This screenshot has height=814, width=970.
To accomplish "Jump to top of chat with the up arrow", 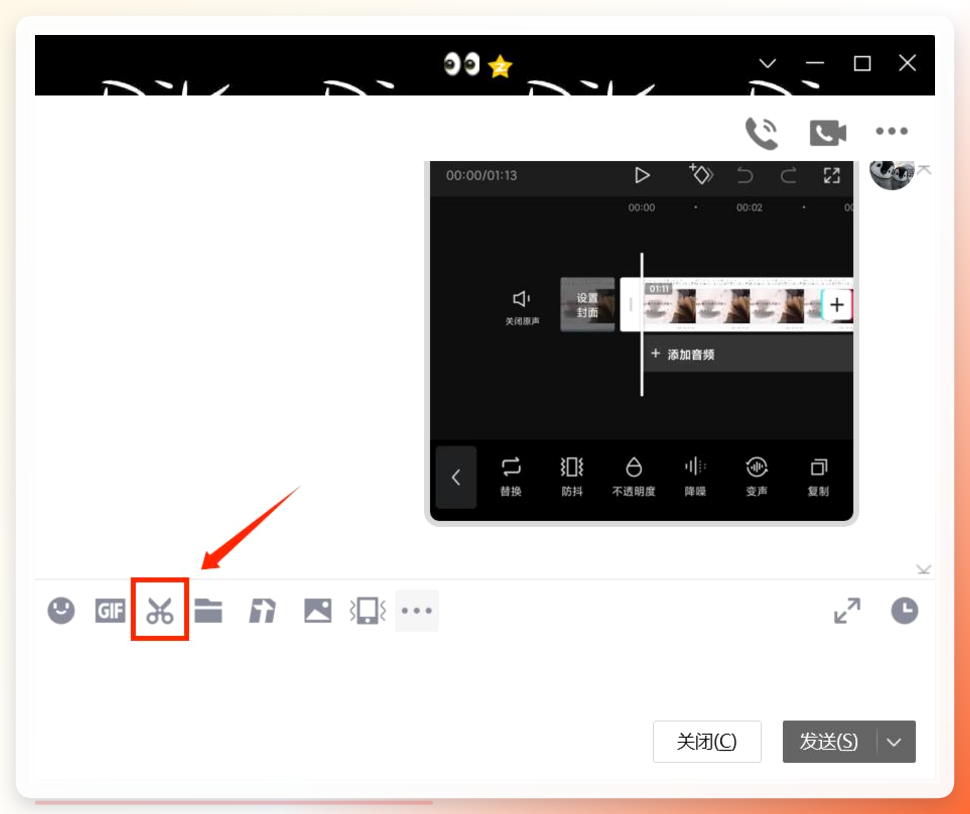I will click(924, 169).
